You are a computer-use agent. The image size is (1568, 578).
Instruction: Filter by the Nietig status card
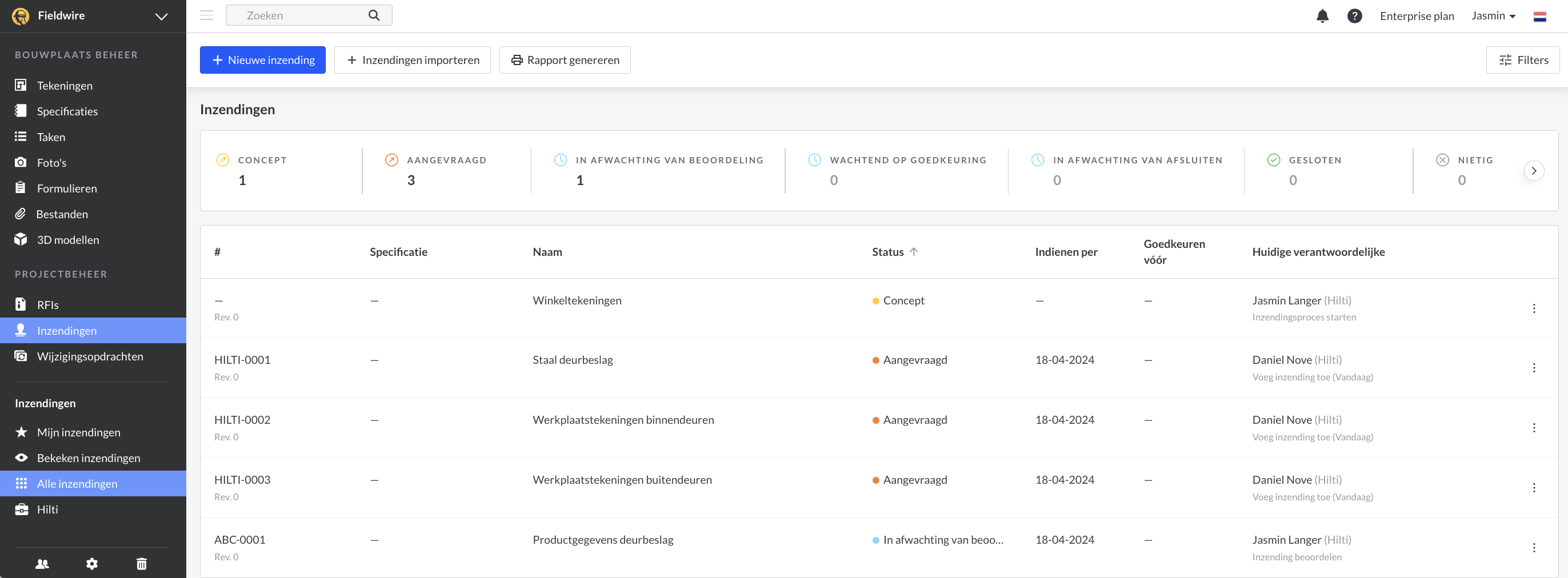point(1467,170)
